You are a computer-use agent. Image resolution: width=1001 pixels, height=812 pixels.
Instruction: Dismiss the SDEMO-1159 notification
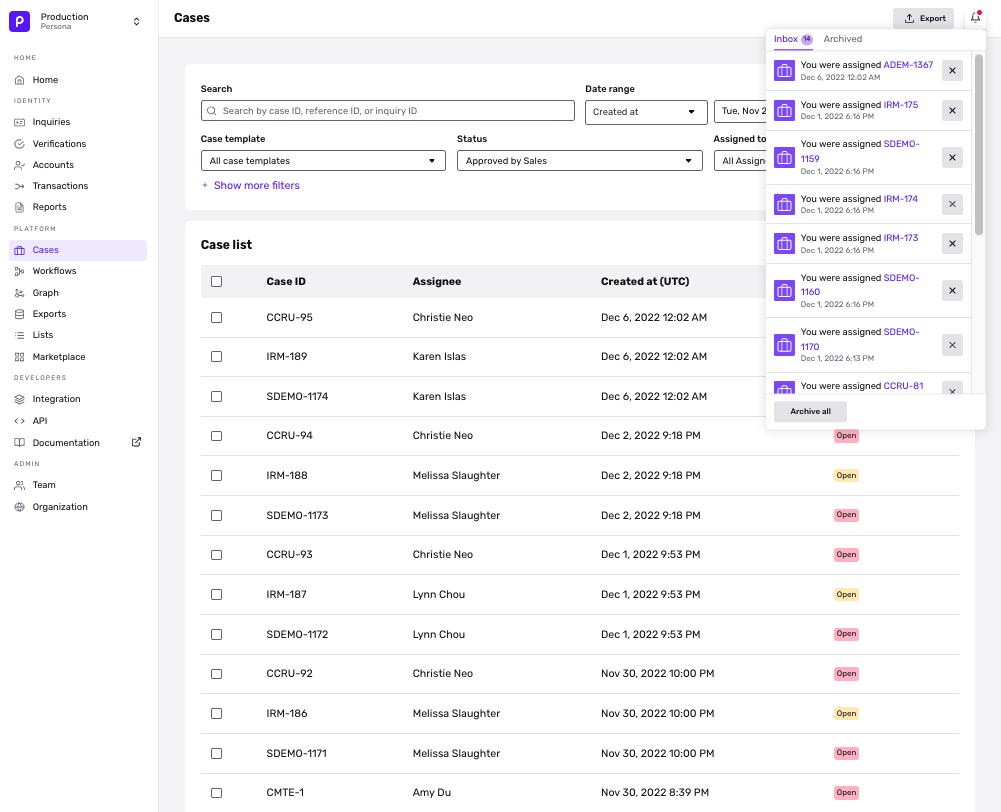(x=952, y=158)
